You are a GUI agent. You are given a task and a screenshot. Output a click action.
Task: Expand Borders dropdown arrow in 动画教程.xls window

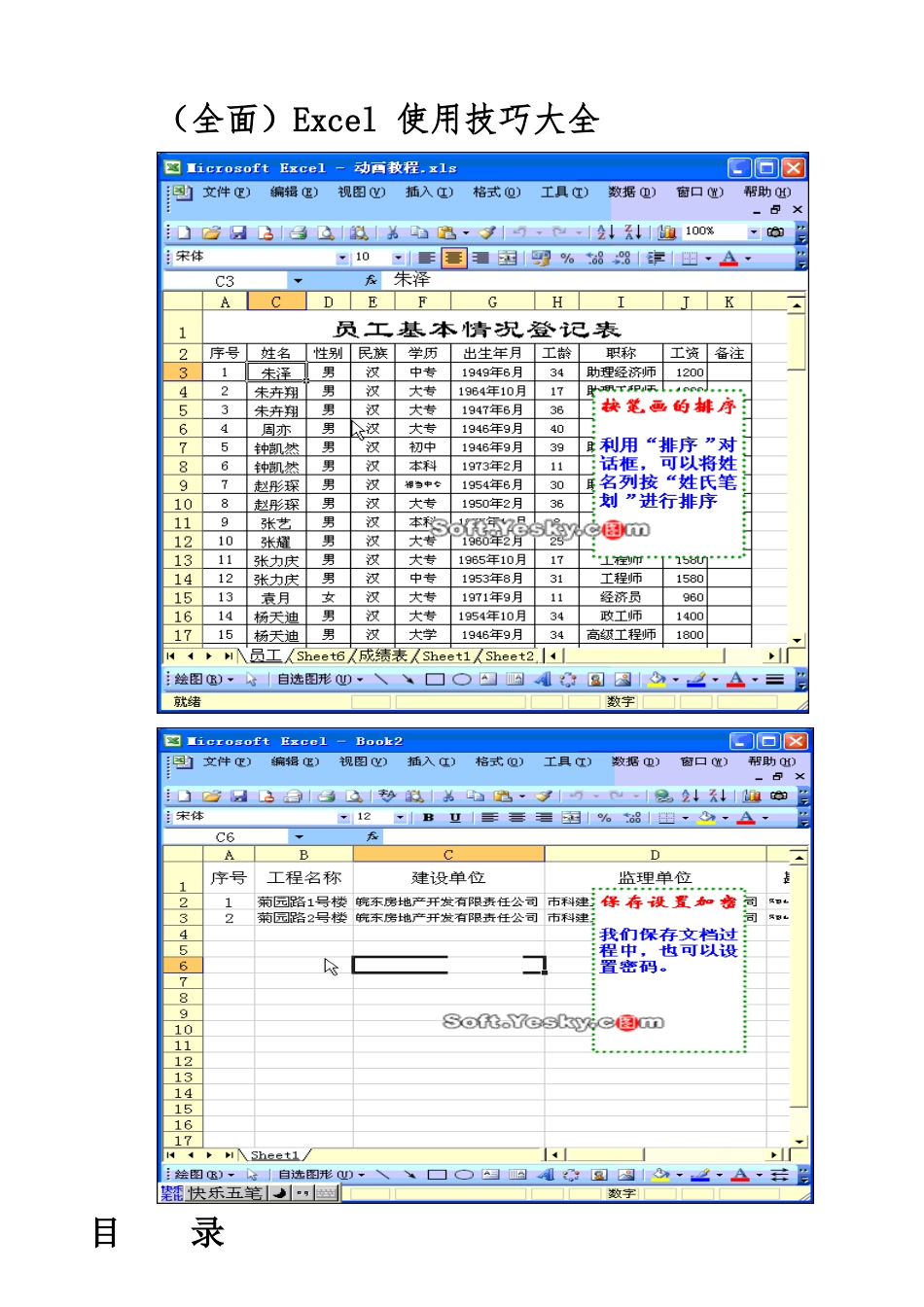point(708,258)
